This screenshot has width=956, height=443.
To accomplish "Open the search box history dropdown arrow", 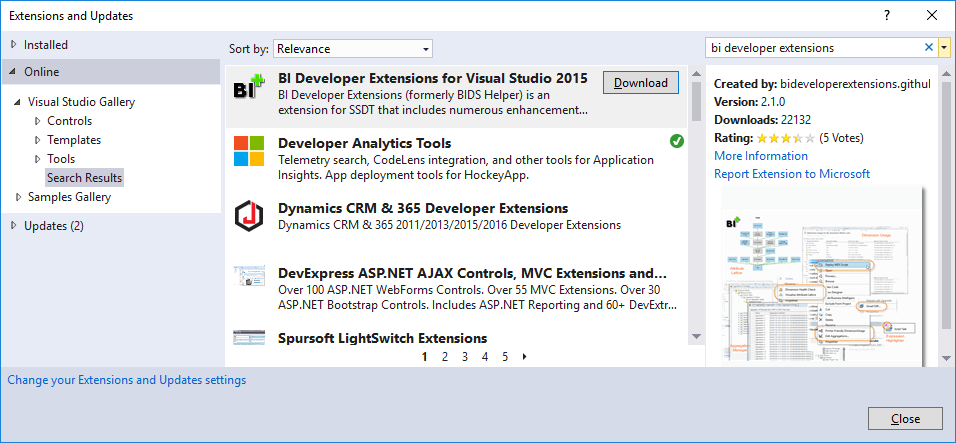I will click(944, 48).
